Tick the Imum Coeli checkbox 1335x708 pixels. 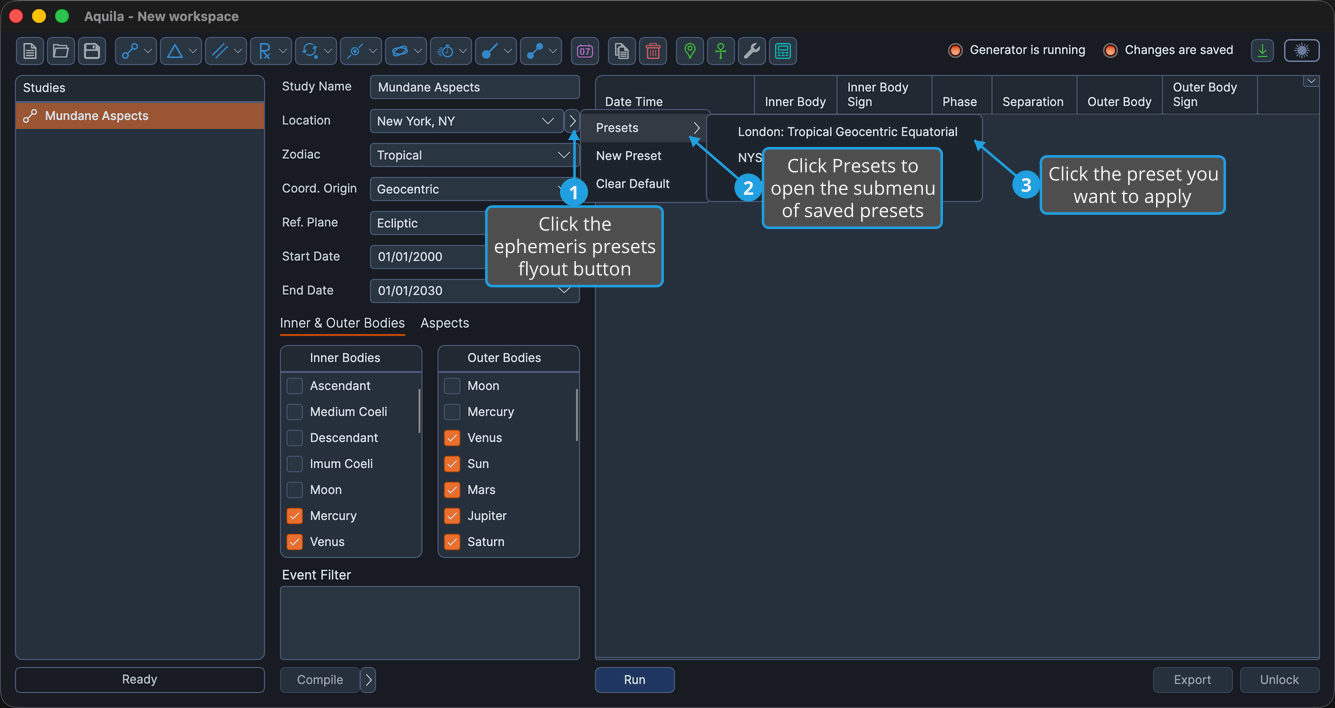294,464
